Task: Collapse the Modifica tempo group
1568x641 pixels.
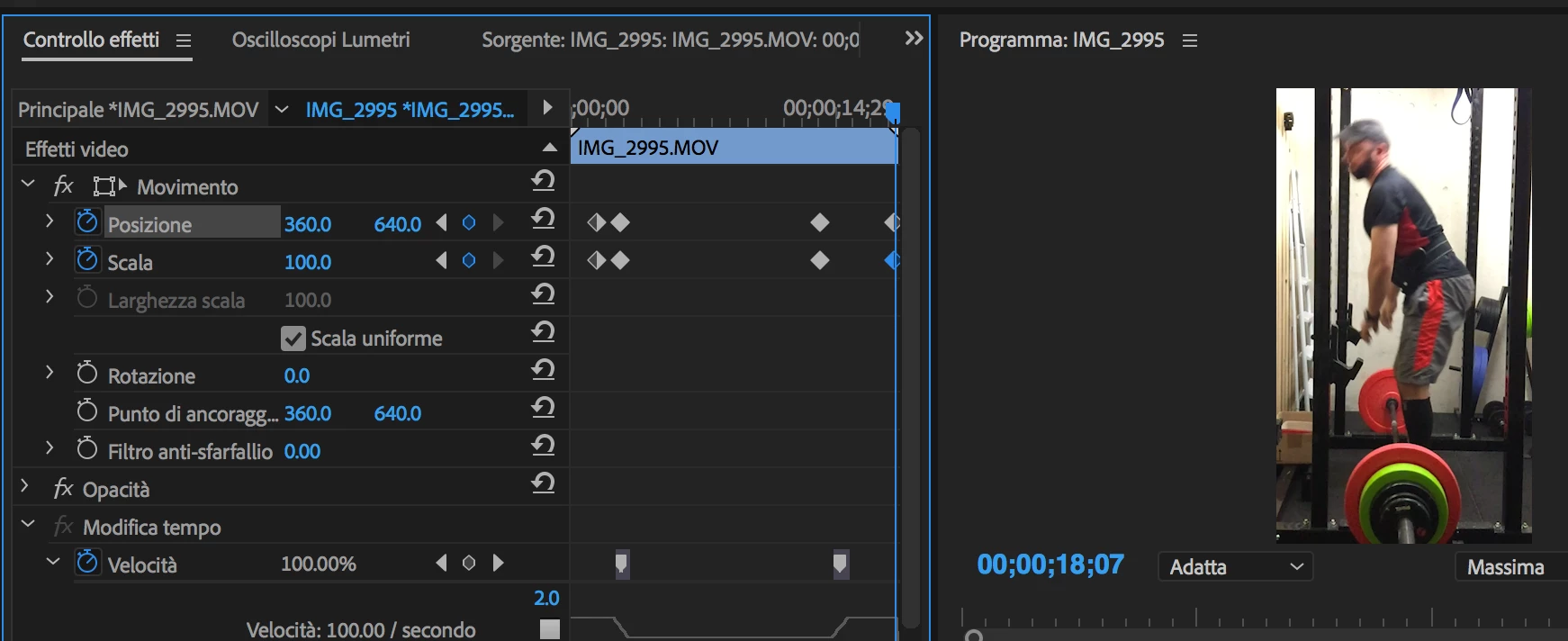Action: [28, 524]
